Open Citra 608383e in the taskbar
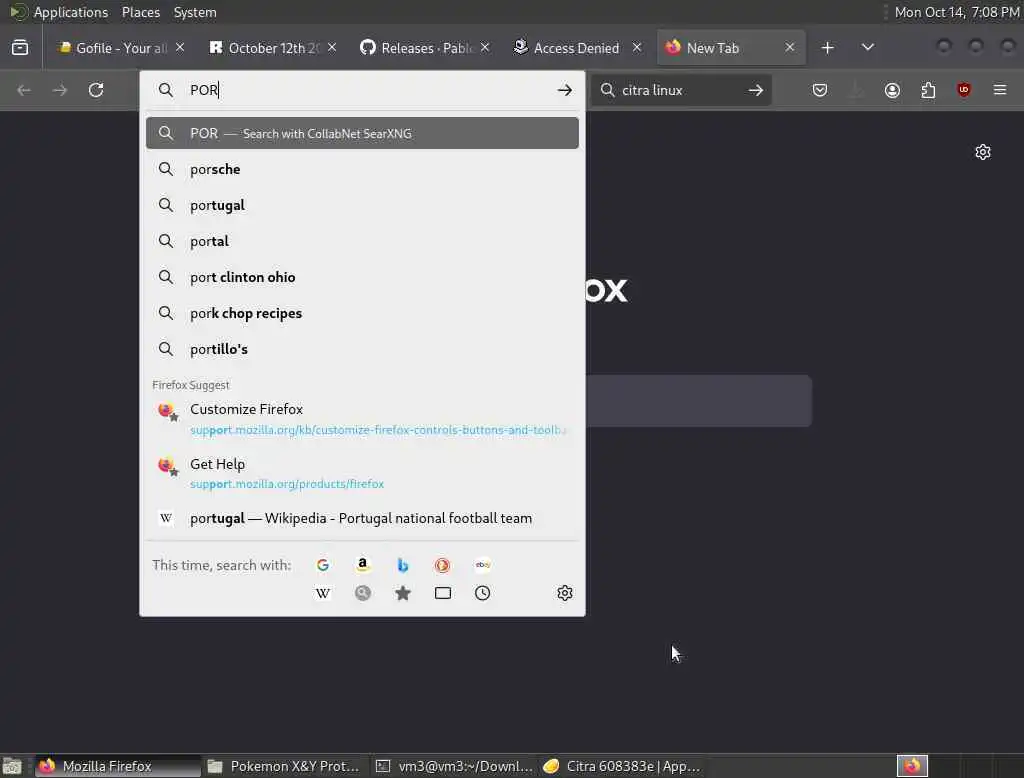The width and height of the screenshot is (1024, 778). coord(624,766)
